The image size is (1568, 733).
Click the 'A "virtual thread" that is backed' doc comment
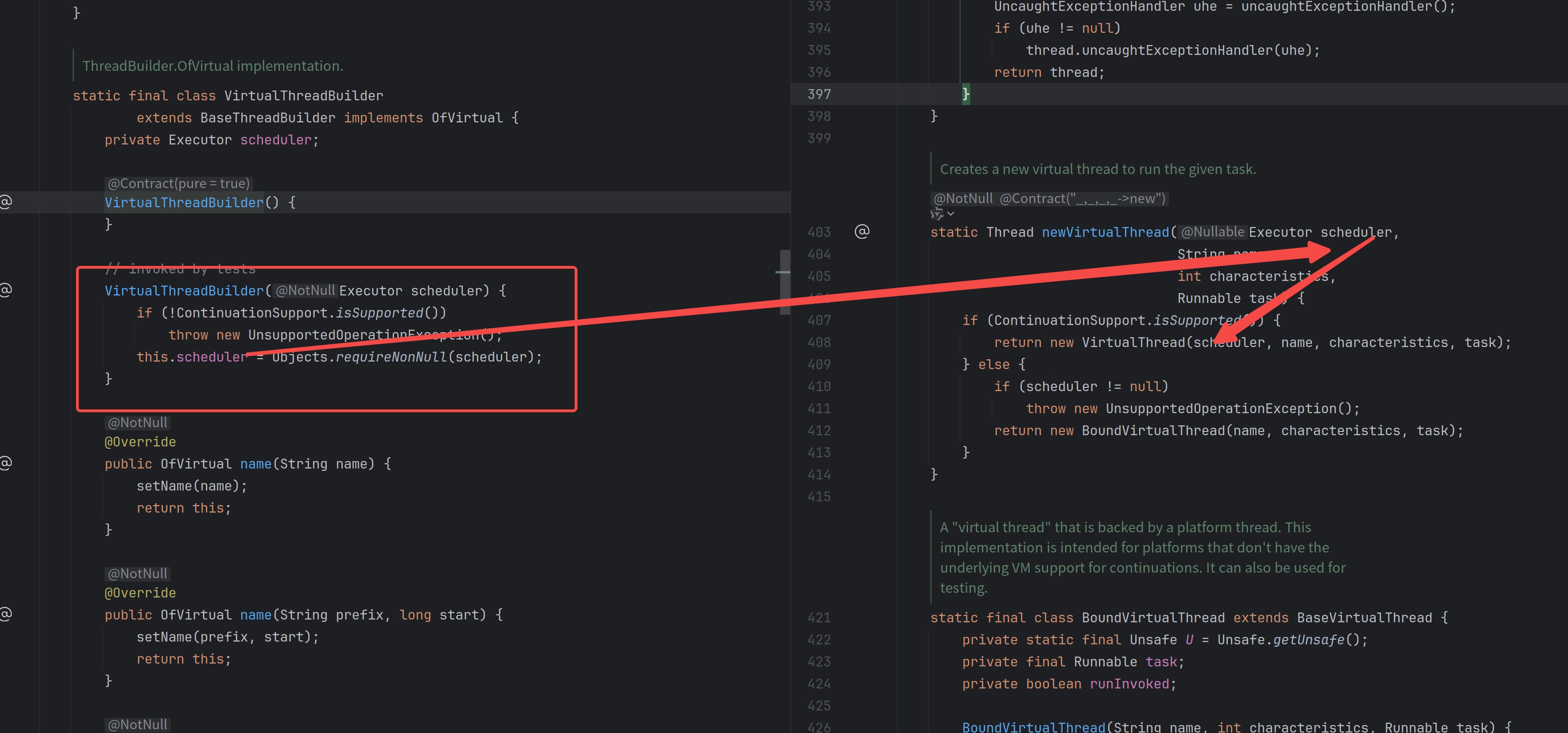point(1143,557)
